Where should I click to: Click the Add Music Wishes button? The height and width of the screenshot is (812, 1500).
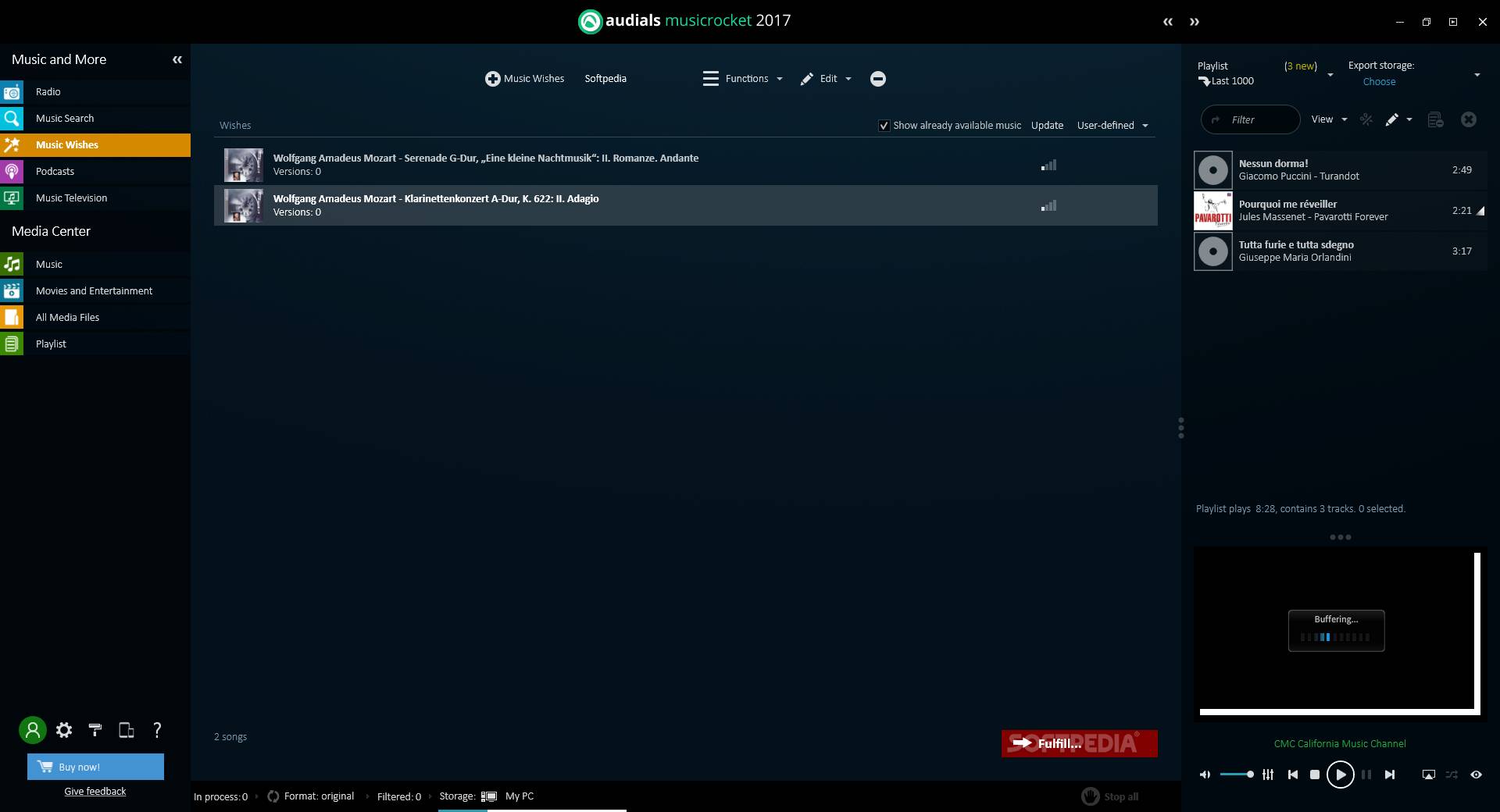(x=524, y=79)
